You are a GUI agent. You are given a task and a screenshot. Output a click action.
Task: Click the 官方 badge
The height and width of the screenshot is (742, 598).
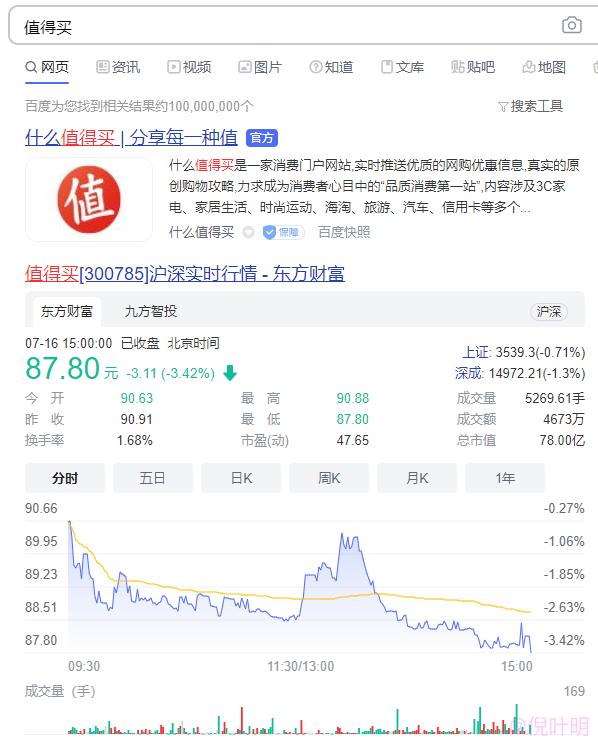pos(262,138)
